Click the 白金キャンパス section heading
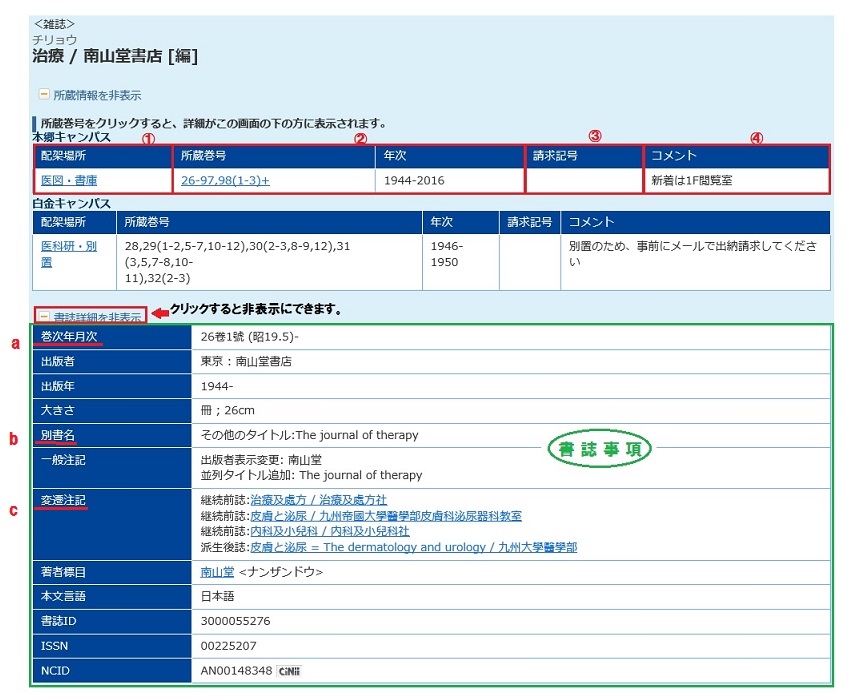 coord(72,204)
